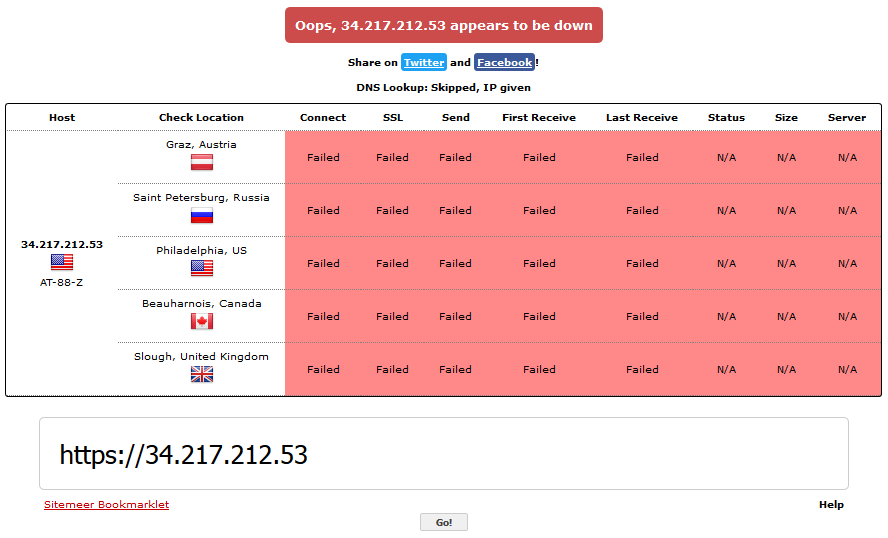Viewport: 888px width, 538px height.
Task: Click the Austria flag icon under Graz
Action: point(202,163)
